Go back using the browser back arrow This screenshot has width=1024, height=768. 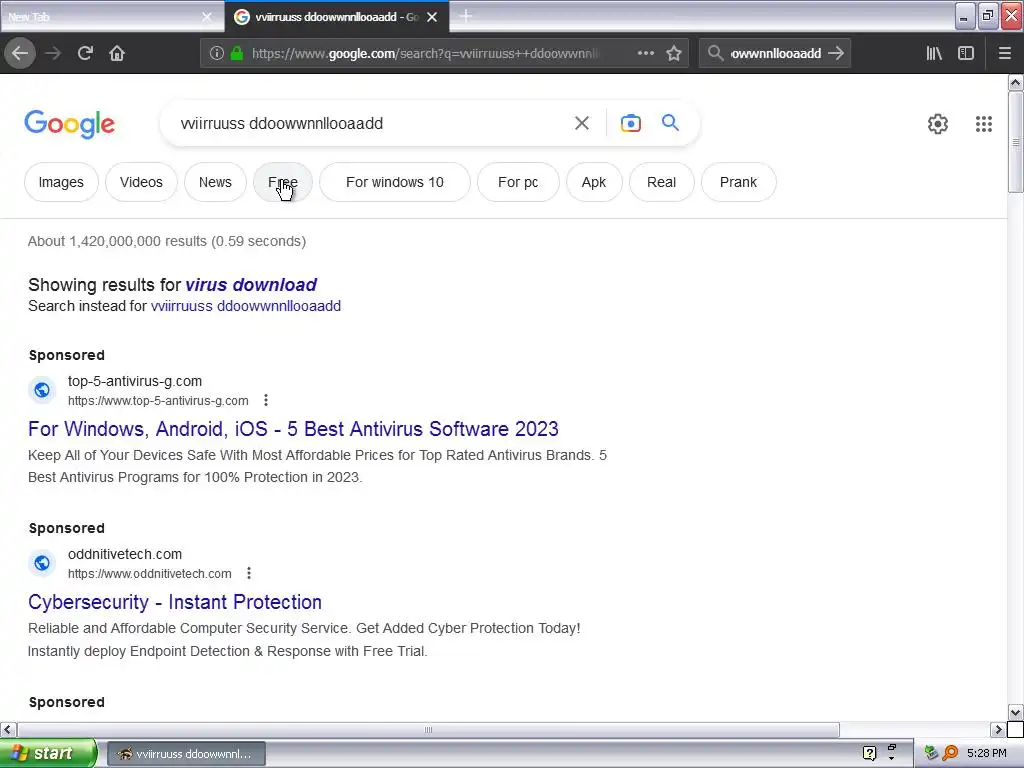coord(20,53)
